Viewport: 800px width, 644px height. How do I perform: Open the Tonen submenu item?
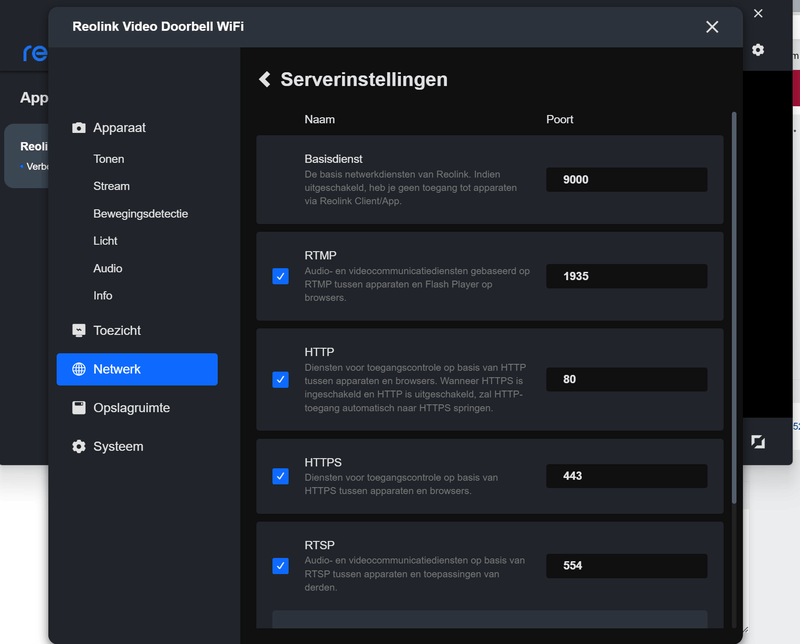coord(109,159)
